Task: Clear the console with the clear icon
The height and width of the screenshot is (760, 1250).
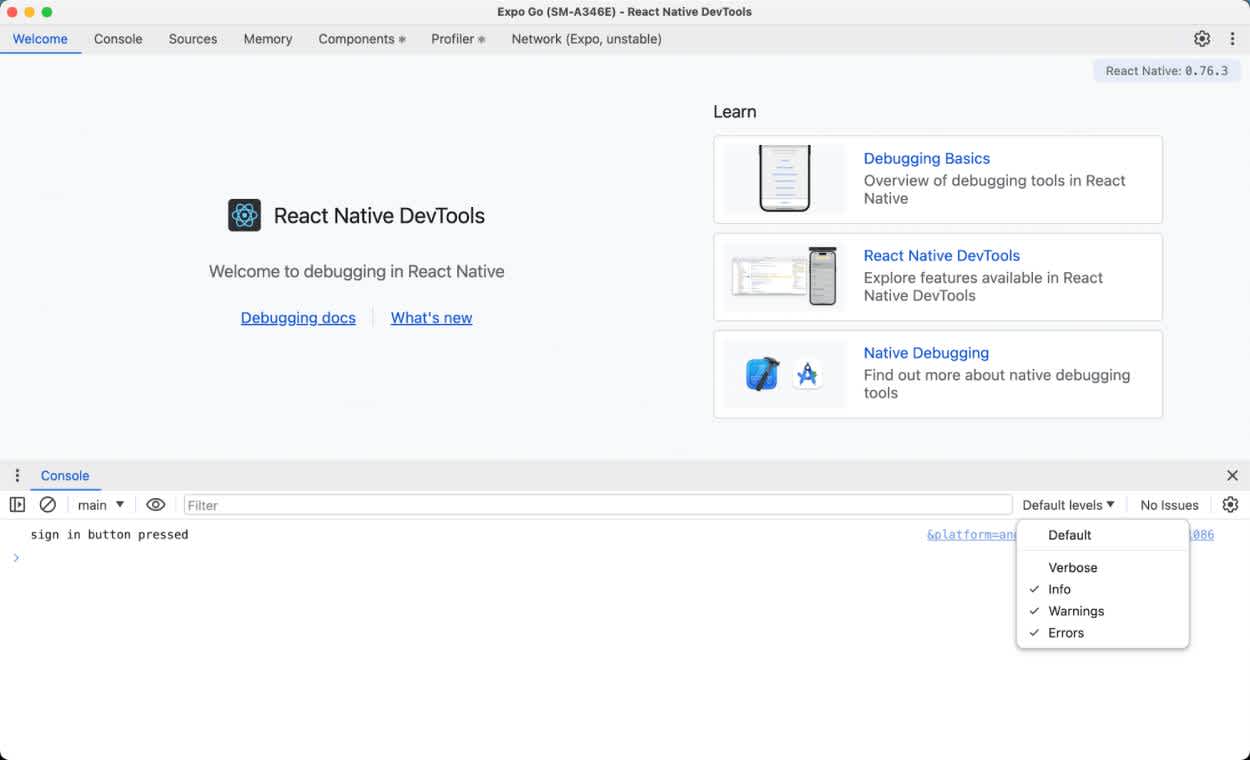Action: click(48, 504)
